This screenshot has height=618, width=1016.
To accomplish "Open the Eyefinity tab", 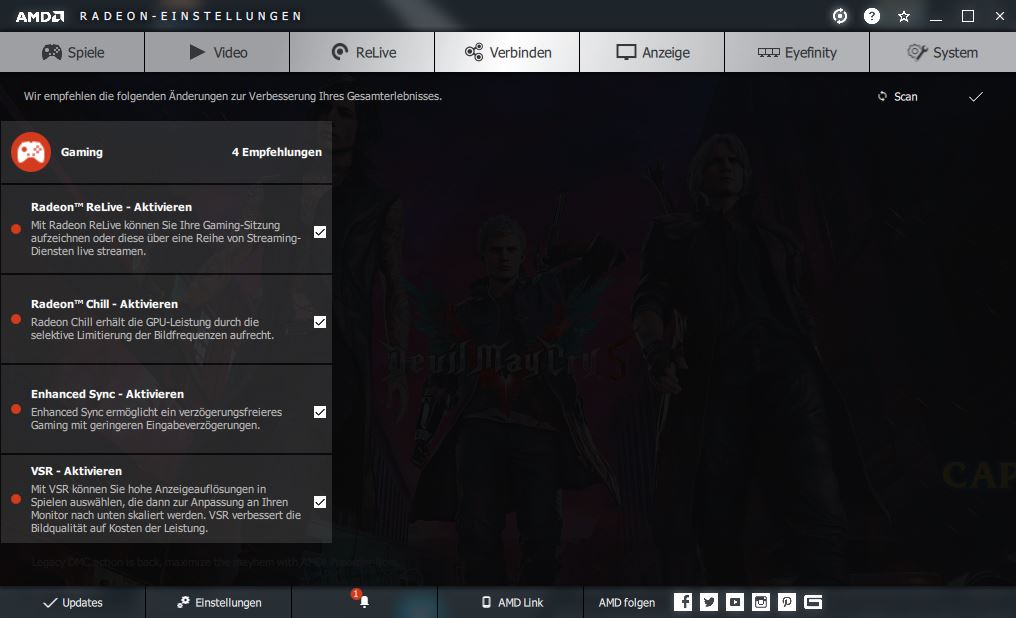I will tap(797, 52).
